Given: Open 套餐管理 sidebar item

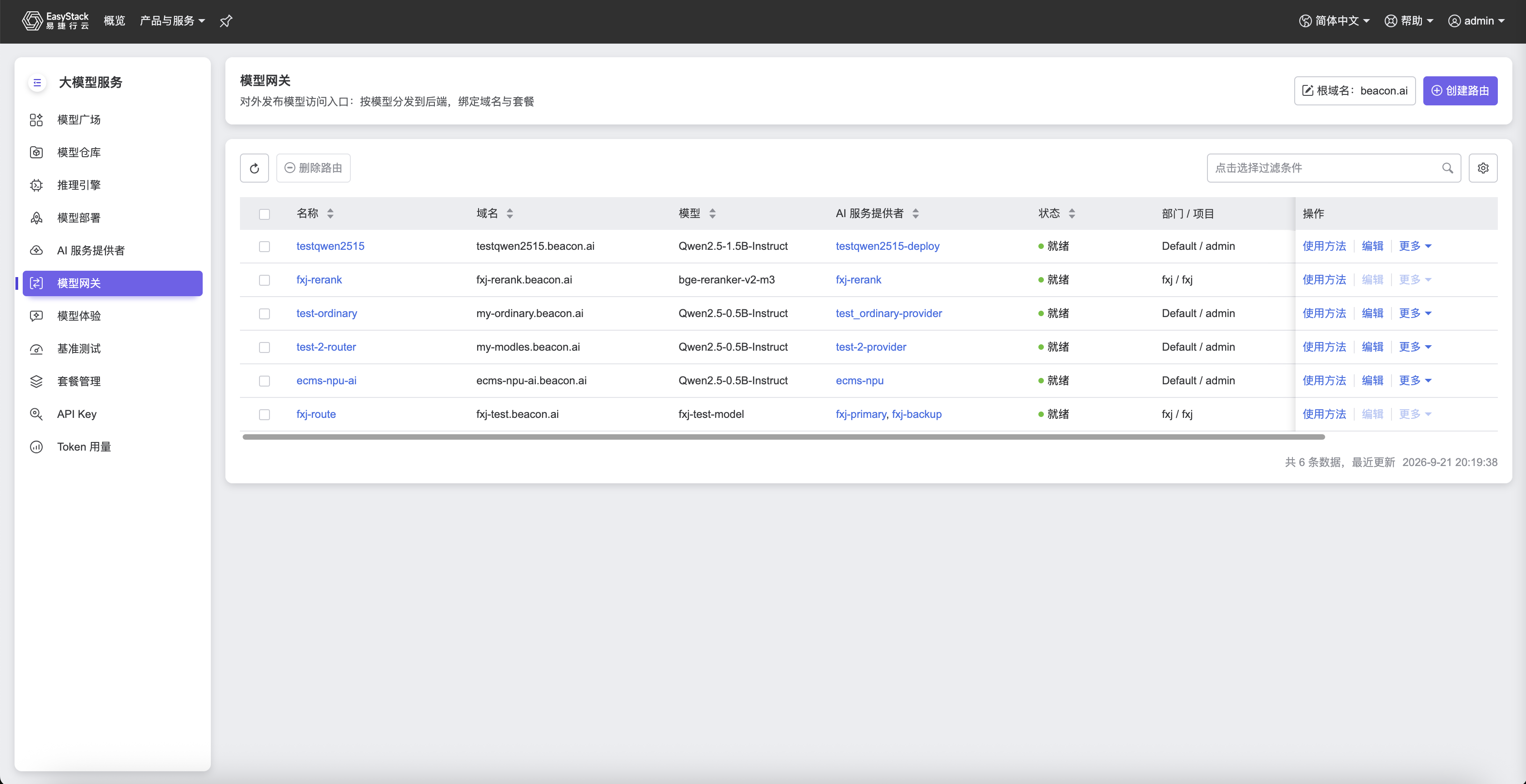Looking at the screenshot, I should 113,382.
